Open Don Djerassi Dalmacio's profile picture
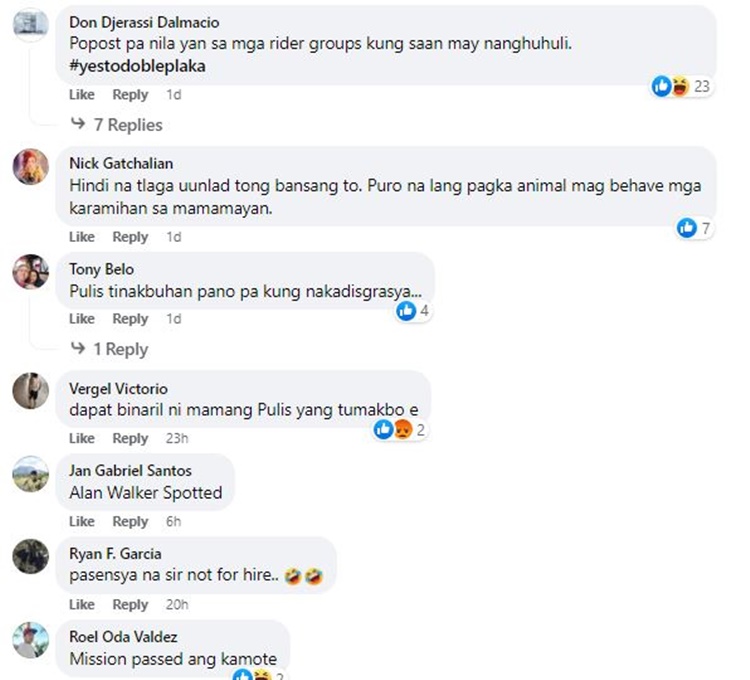Image resolution: width=750 pixels, height=680 pixels. (31, 23)
